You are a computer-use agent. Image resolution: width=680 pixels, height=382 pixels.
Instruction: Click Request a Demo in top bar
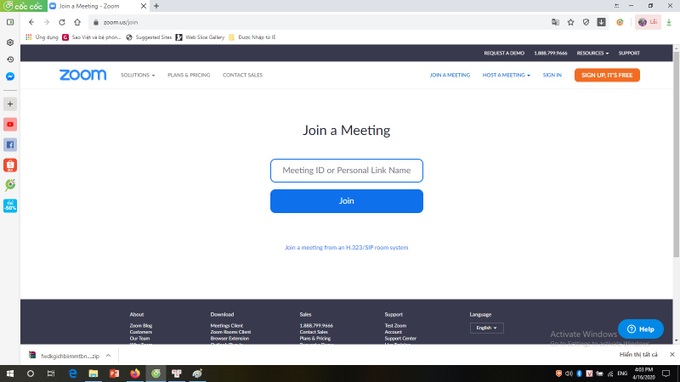504,53
